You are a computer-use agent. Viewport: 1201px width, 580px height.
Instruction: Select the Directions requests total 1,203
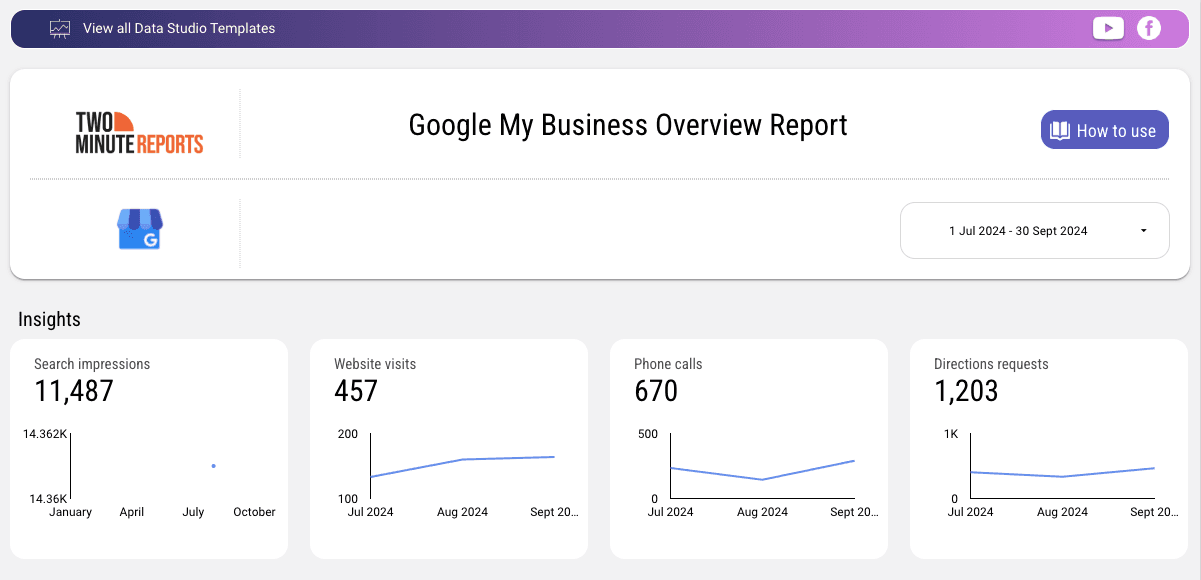(965, 391)
